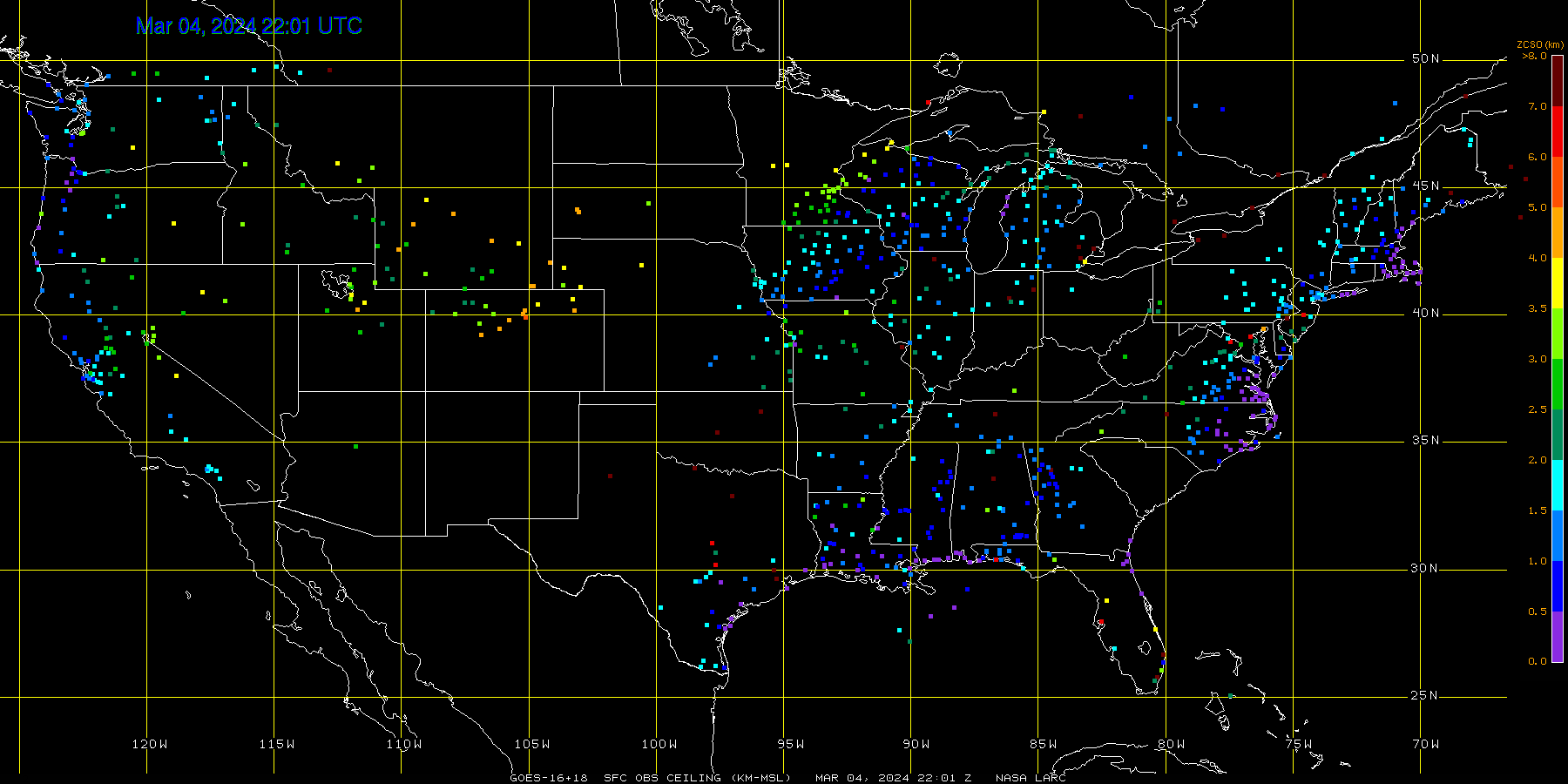Click the "NASA LARC" footer credit
The image size is (1568, 784).
tap(1031, 778)
